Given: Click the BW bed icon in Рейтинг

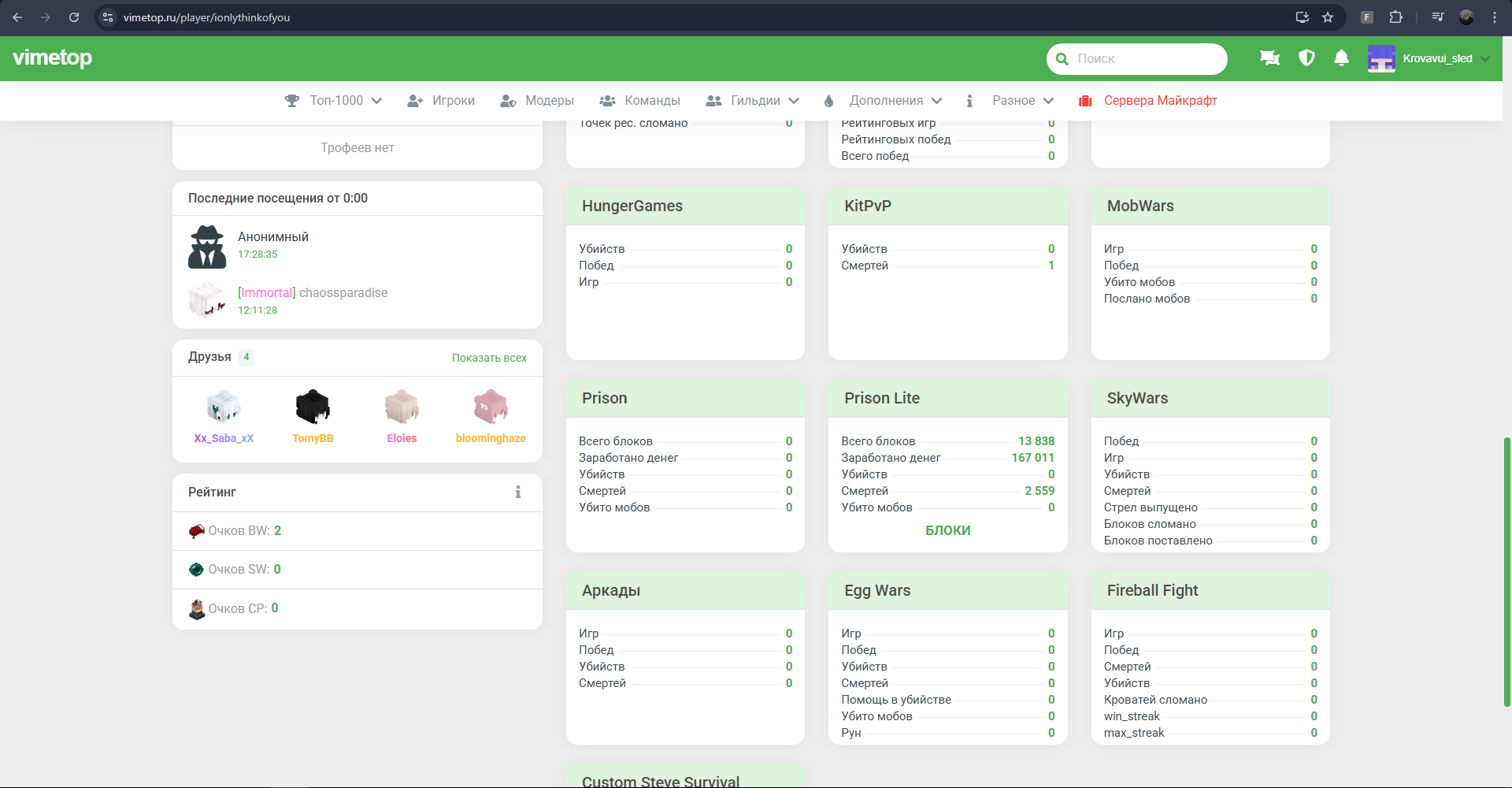Looking at the screenshot, I should point(197,531).
